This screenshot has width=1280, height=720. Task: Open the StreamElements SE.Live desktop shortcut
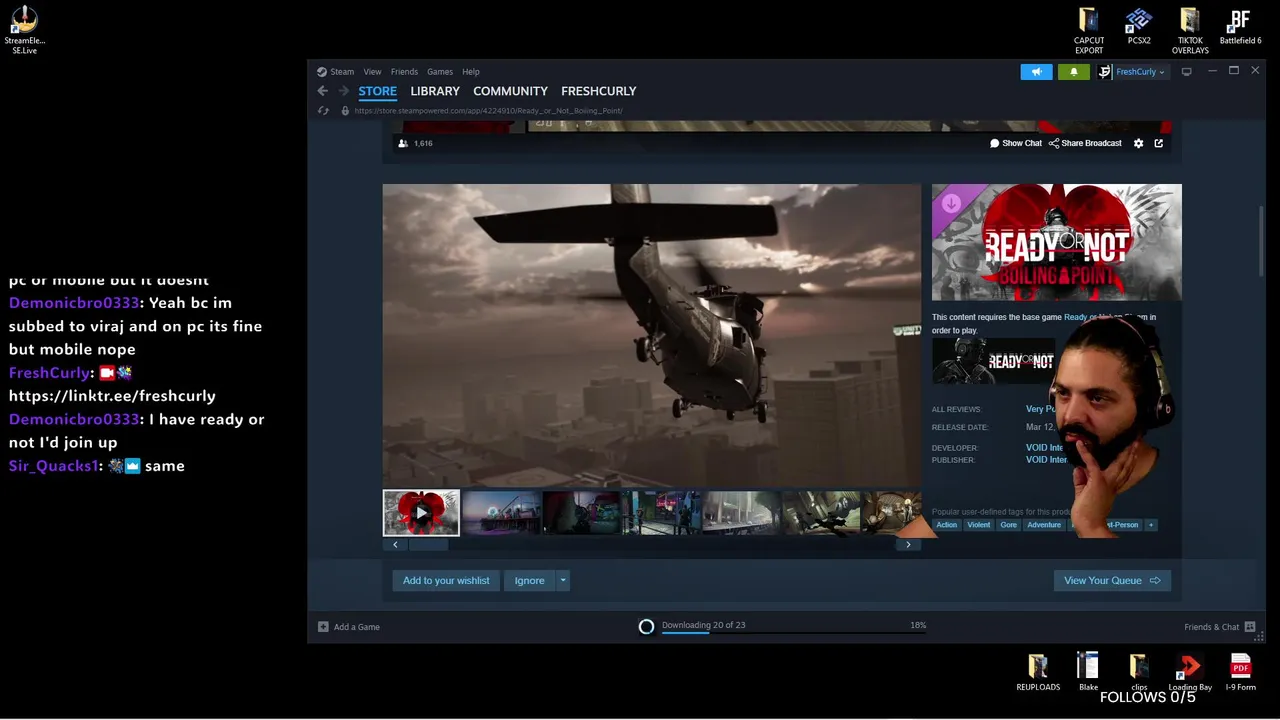(24, 30)
